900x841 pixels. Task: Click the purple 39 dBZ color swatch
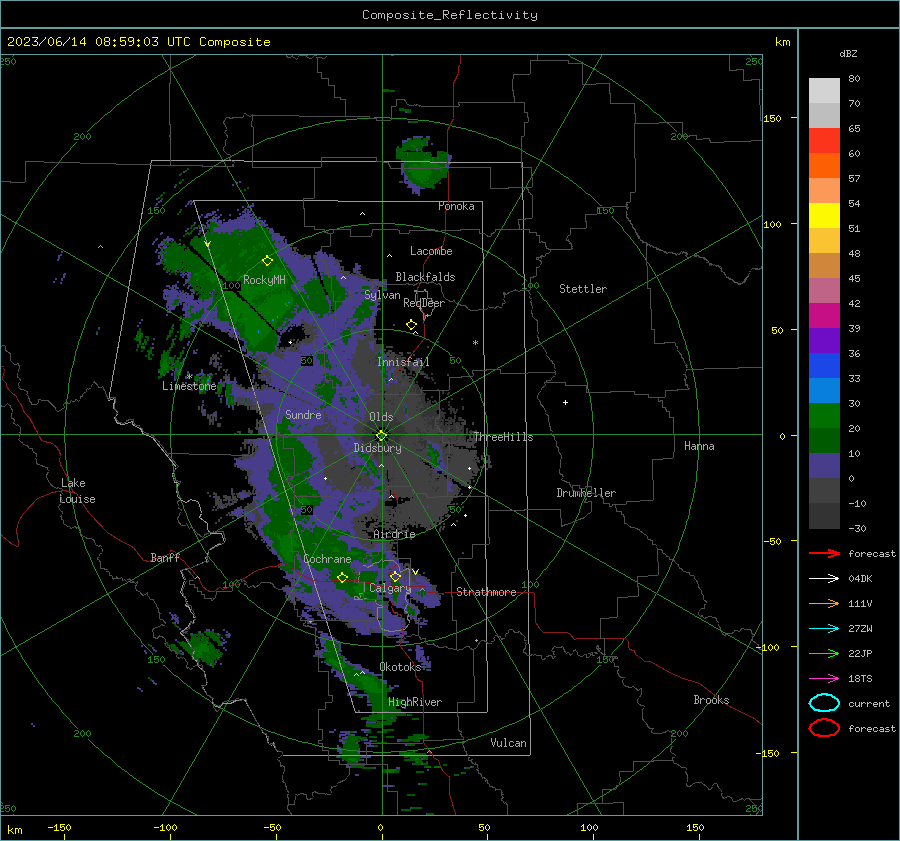824,340
